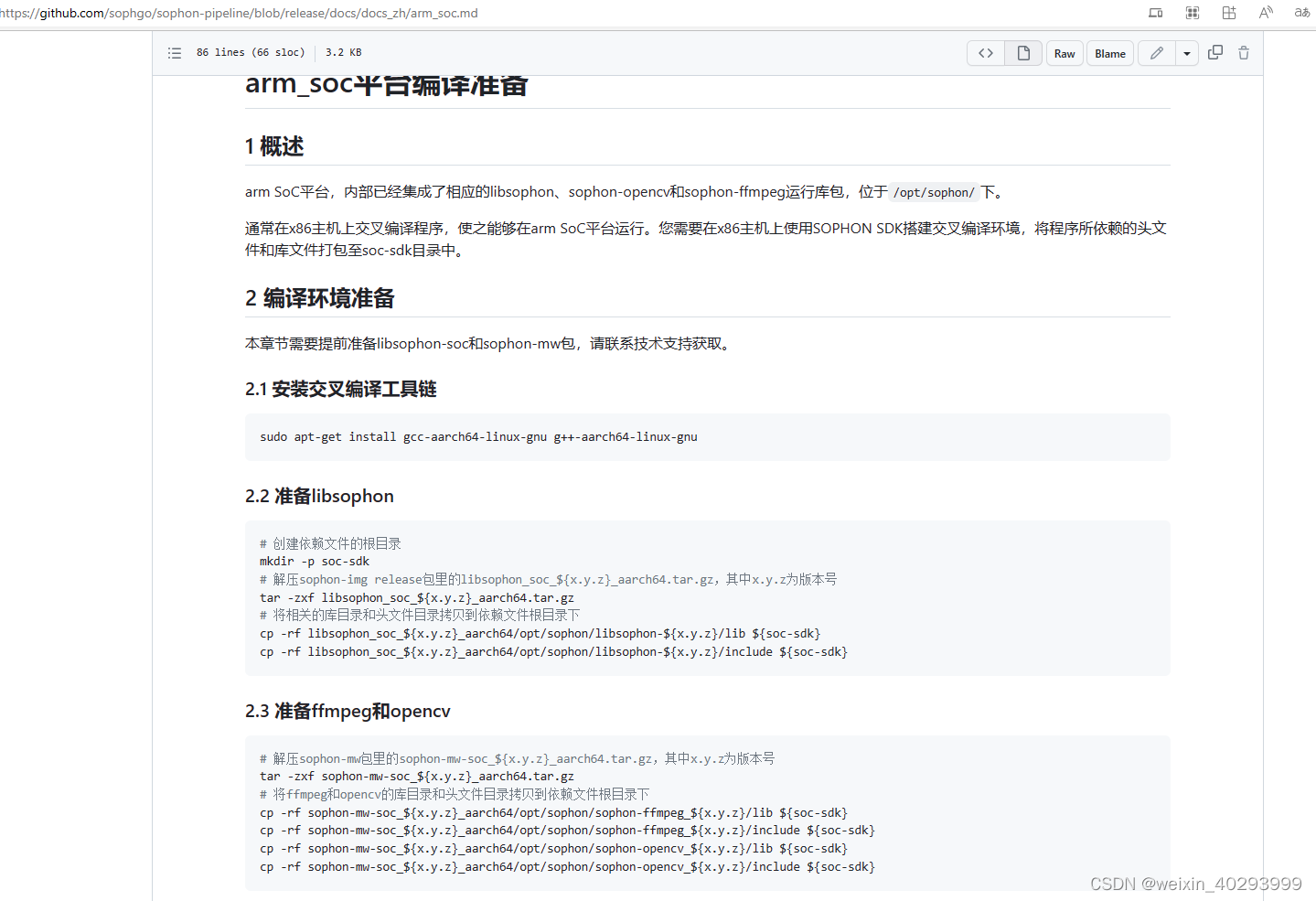Click the '86 lines (66 sloc)' file info
The height and width of the screenshot is (901, 1316).
point(251,52)
